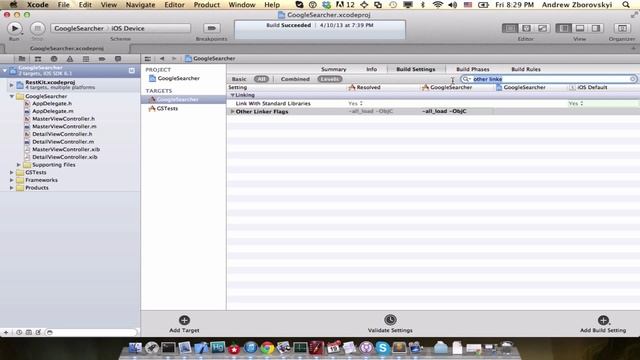Show Basic build settings
Image resolution: width=640 pixels, height=360 pixels.
239,79
